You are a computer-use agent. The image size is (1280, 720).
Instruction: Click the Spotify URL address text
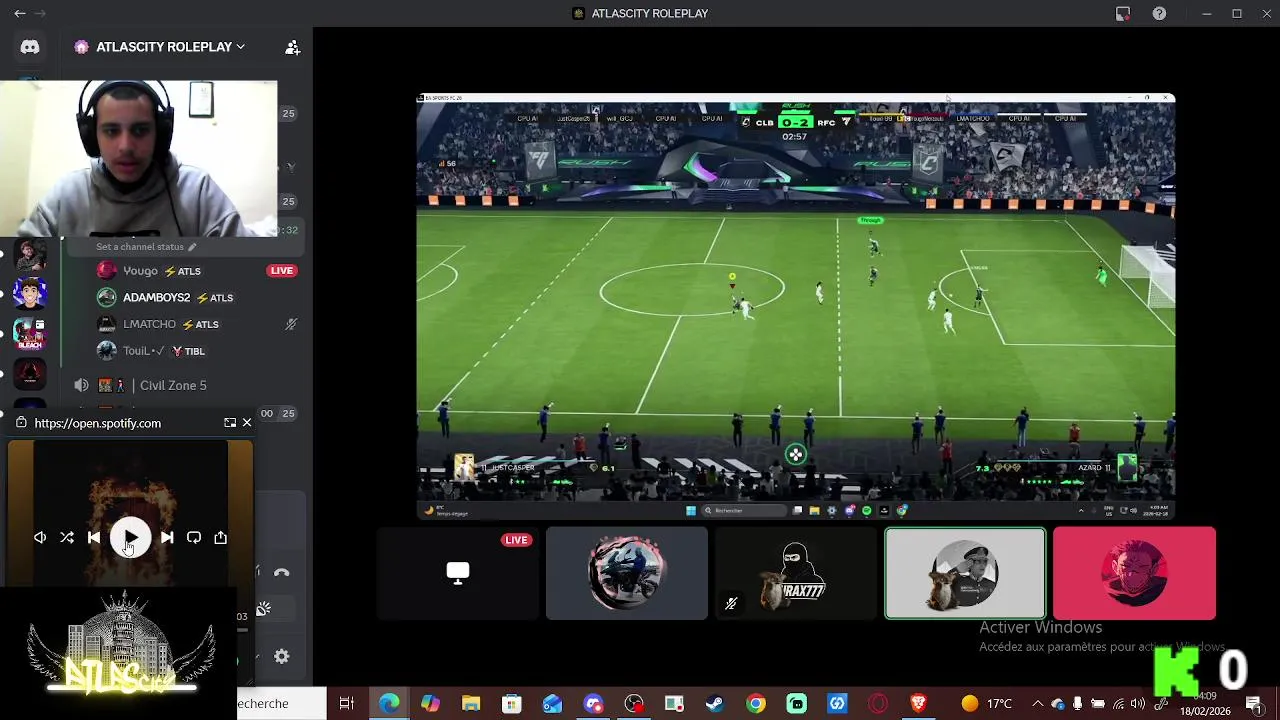coord(97,423)
